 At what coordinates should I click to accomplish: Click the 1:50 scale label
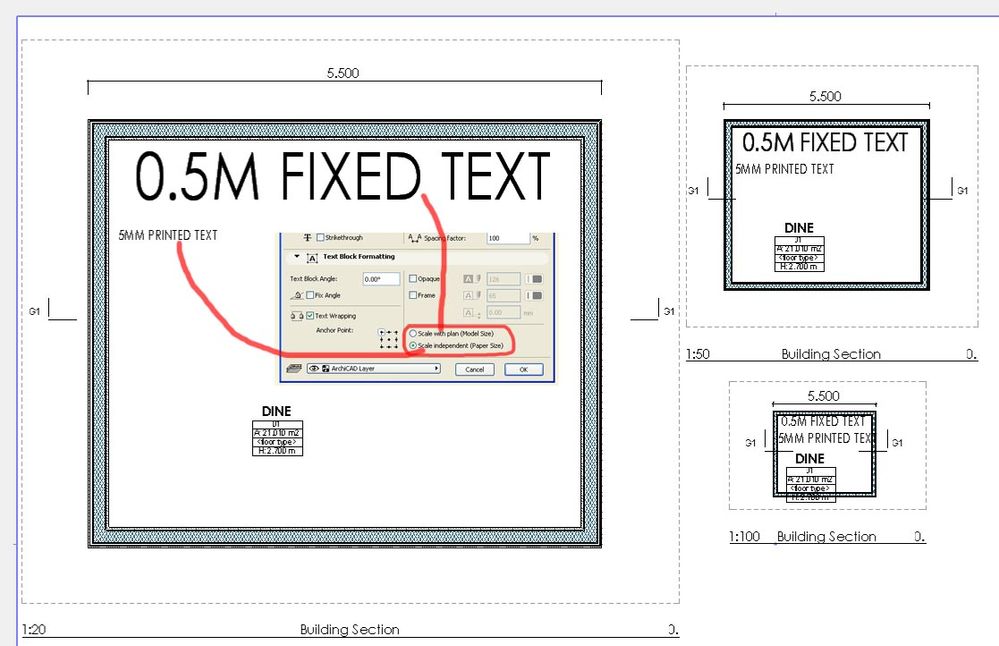[698, 354]
